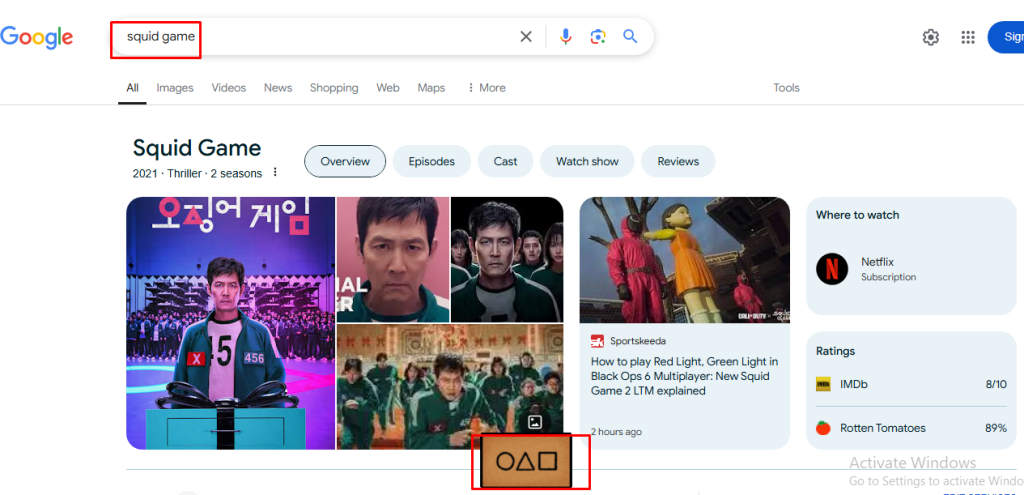
Task: Open the close-up face image on pink background
Action: pyautogui.click(x=393, y=259)
